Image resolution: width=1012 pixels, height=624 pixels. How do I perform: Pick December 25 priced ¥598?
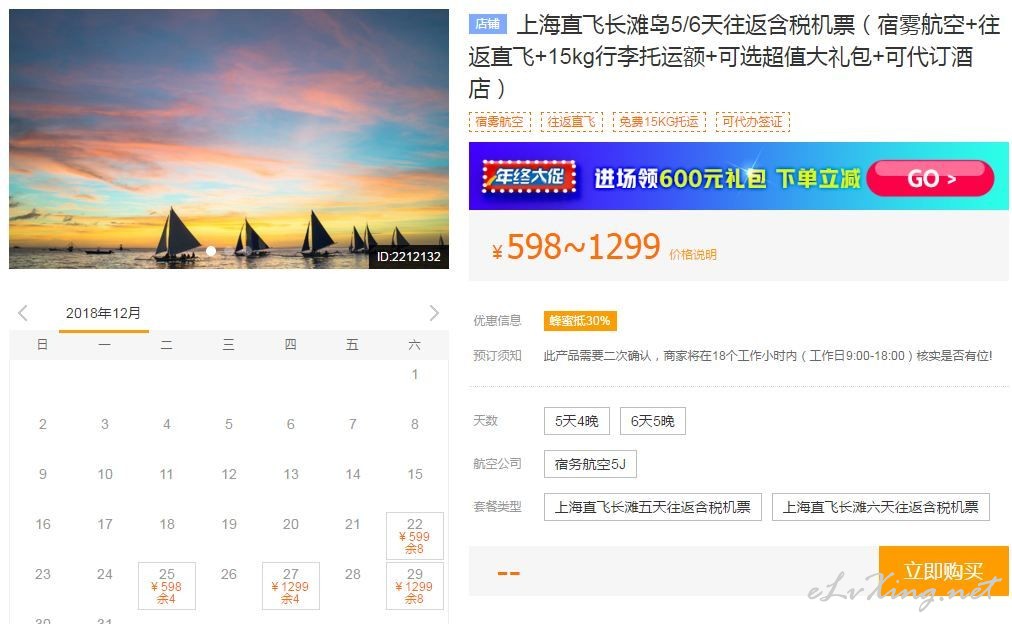[167, 586]
